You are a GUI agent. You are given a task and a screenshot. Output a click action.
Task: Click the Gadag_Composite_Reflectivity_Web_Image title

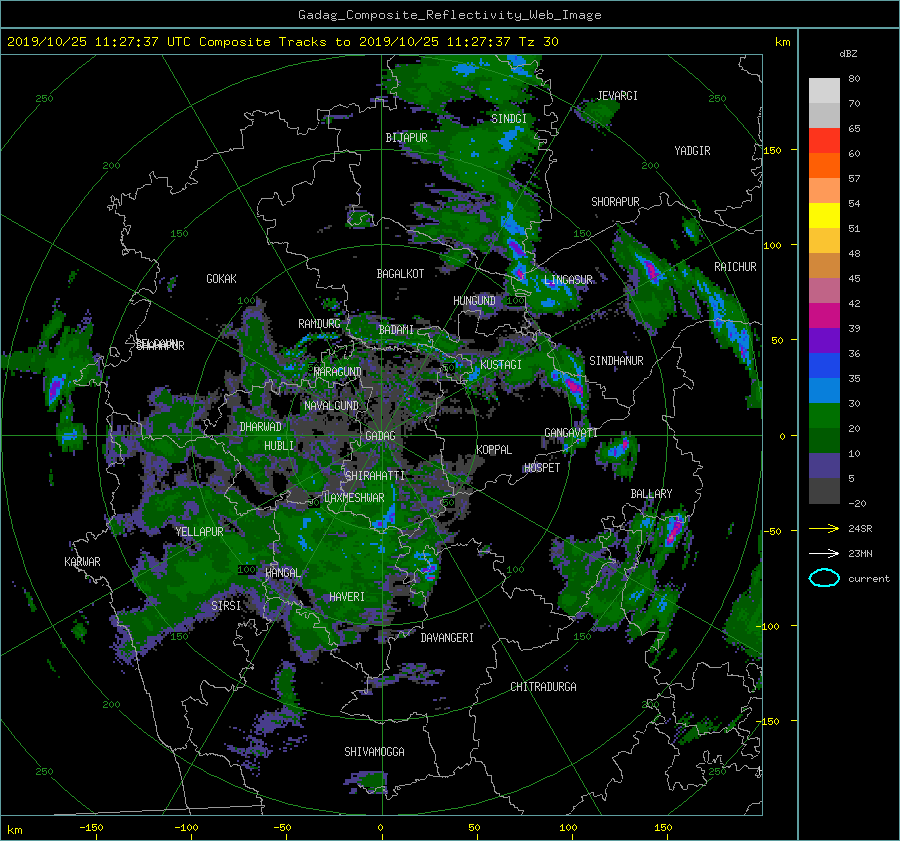449,15
